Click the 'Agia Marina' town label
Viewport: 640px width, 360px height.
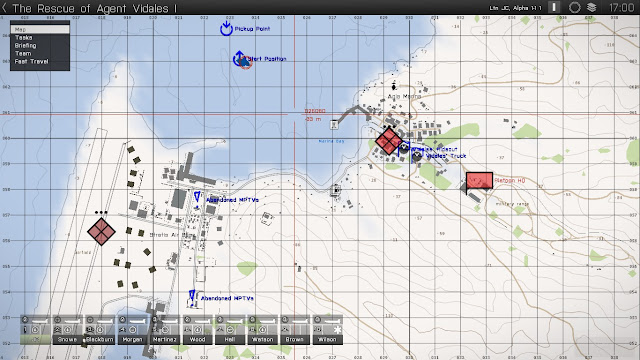tap(404, 96)
